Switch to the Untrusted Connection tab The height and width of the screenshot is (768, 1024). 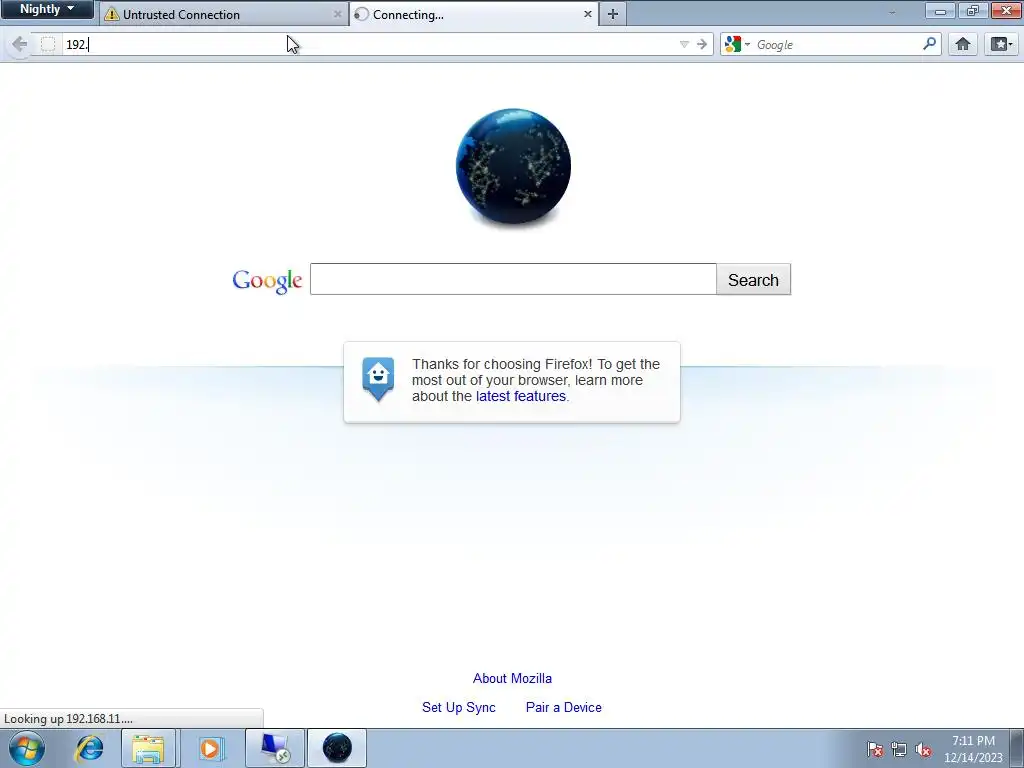(223, 14)
